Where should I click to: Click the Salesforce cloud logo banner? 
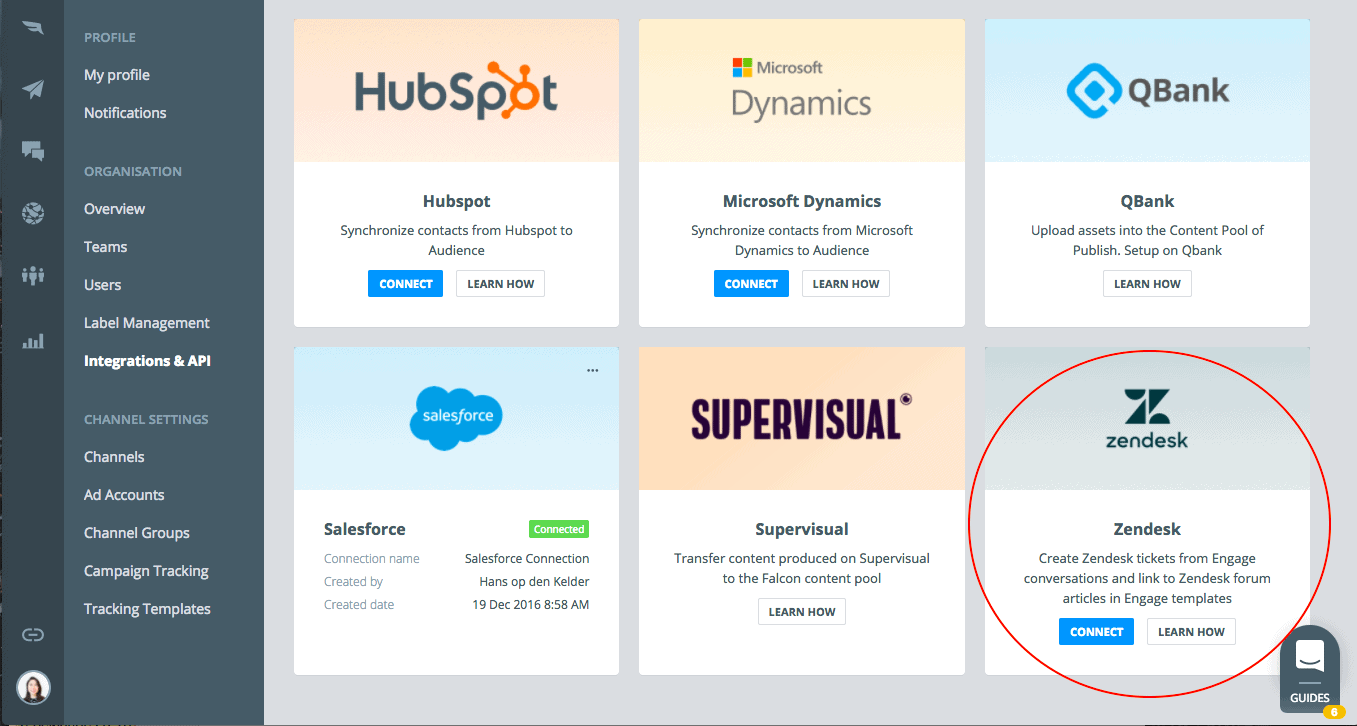click(x=456, y=418)
